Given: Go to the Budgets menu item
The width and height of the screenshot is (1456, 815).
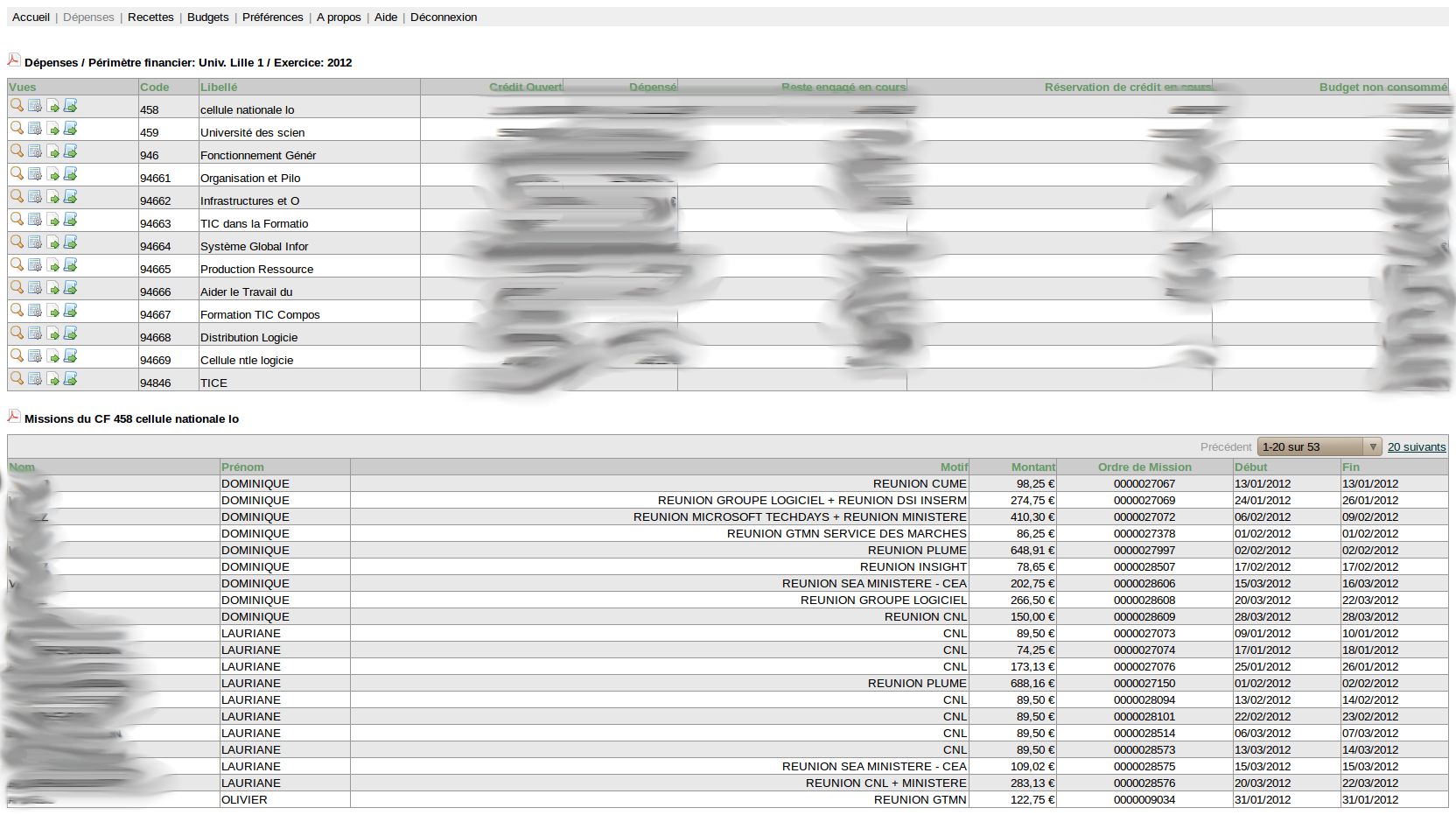Looking at the screenshot, I should [207, 18].
